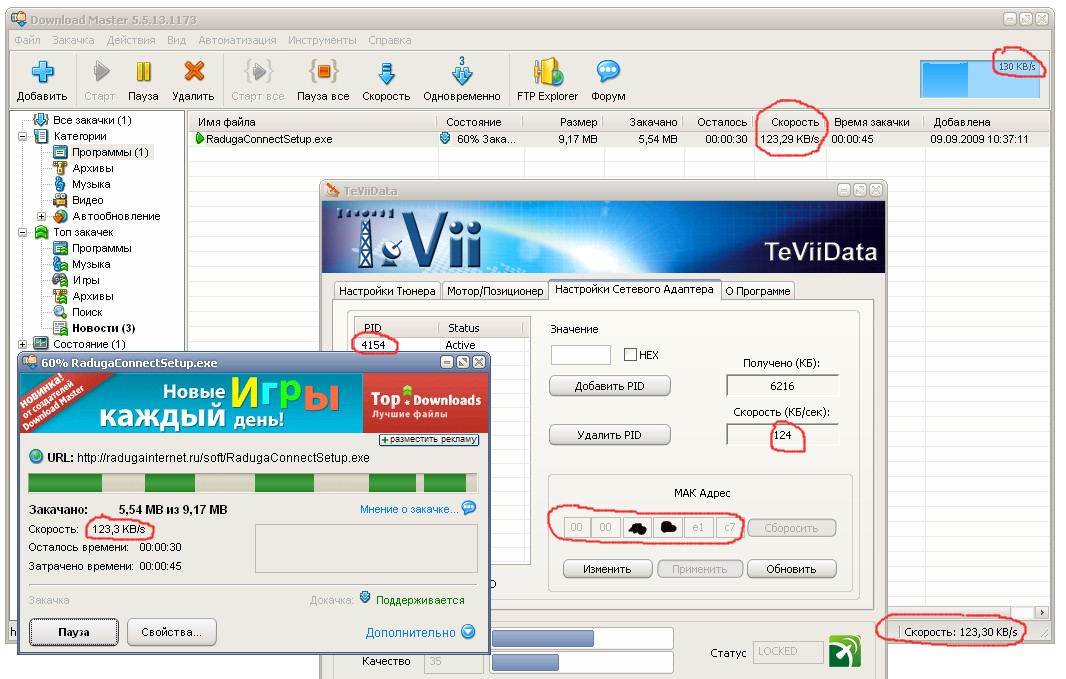Image resolution: width=1066 pixels, height=679 pixels.
Task: Click the Изменить button
Action: click(607, 569)
